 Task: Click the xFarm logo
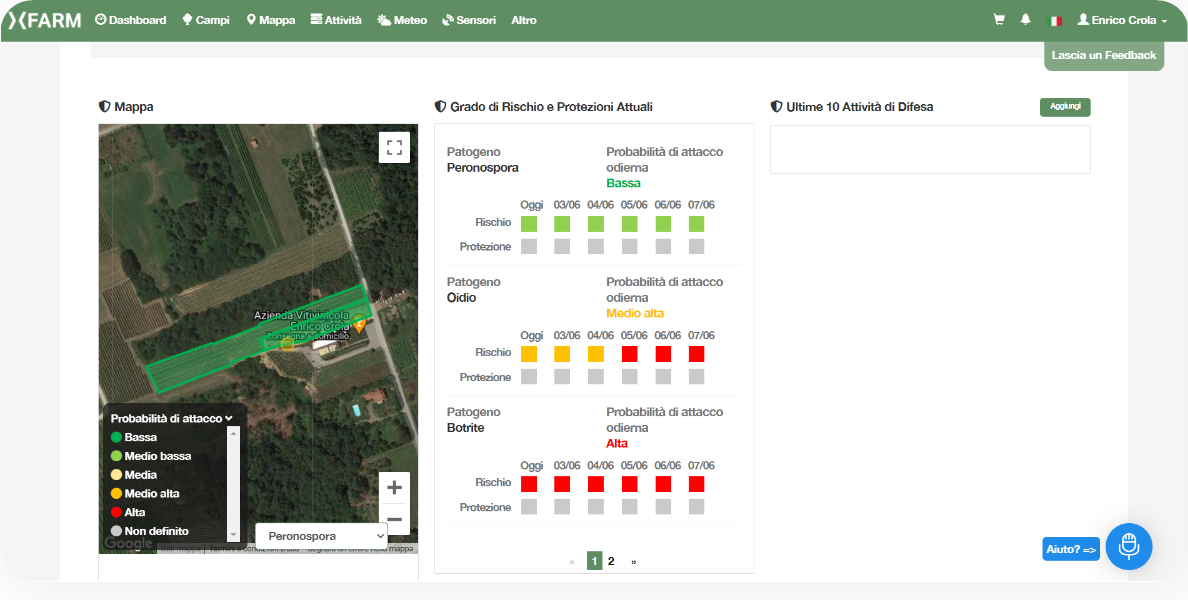[x=45, y=20]
